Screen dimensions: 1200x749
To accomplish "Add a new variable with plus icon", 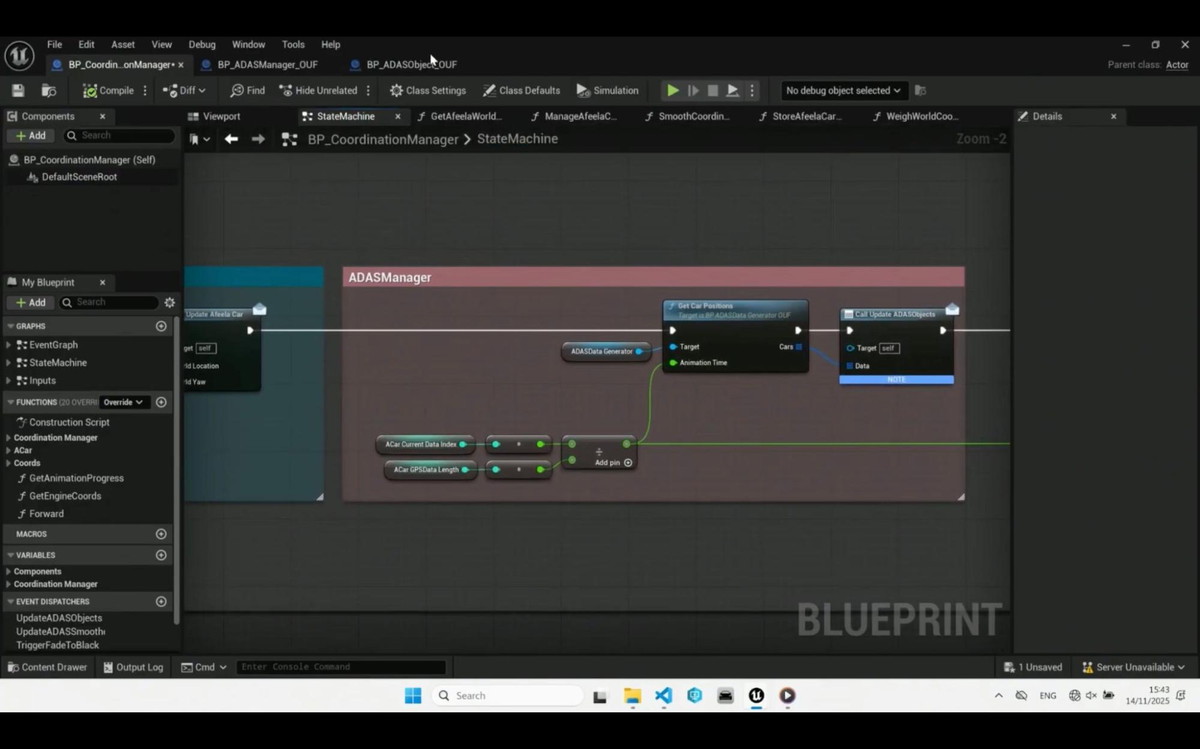I will coord(161,555).
